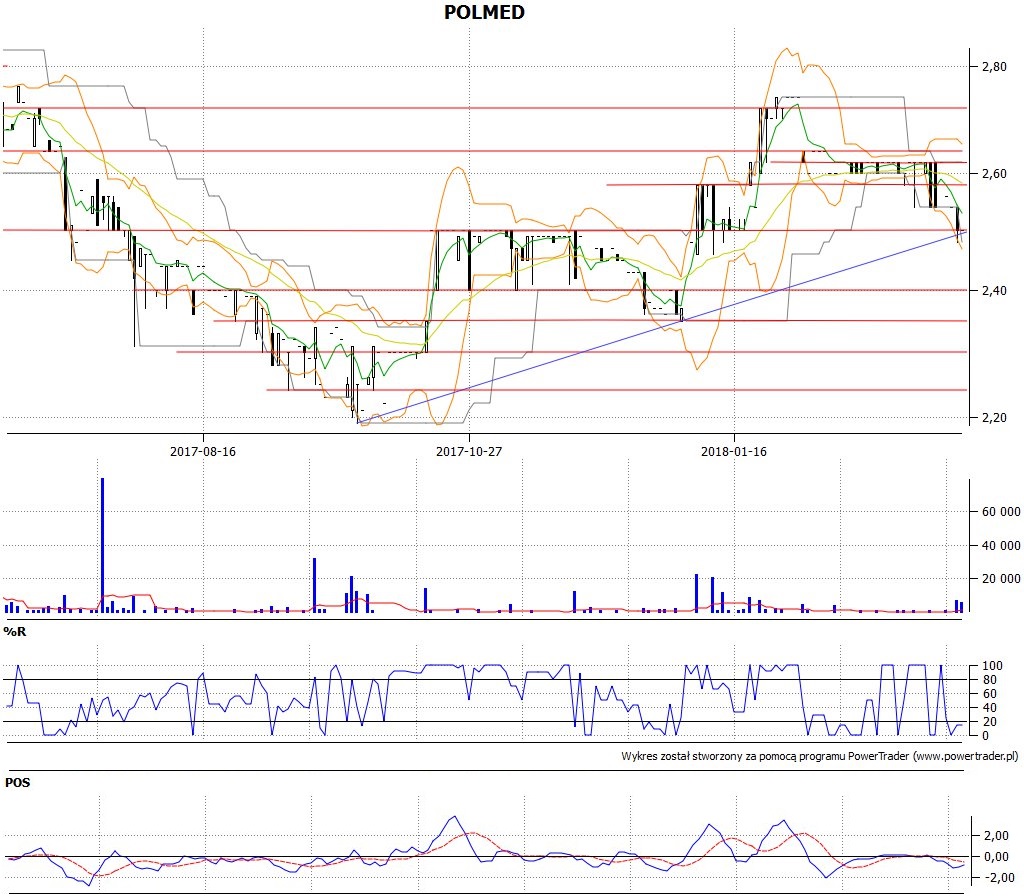Click the 20 level on %R axis
This screenshot has width=1024, height=896.
tap(989, 722)
